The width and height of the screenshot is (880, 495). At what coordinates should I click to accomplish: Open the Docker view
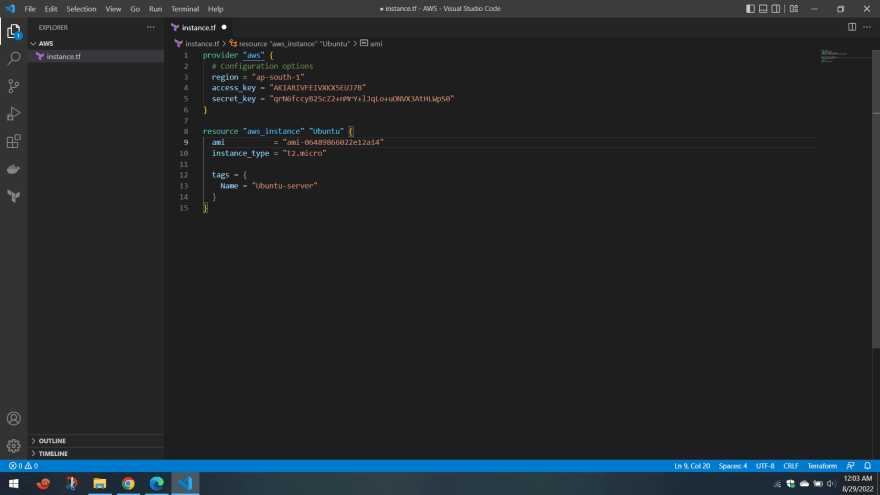coord(13,168)
